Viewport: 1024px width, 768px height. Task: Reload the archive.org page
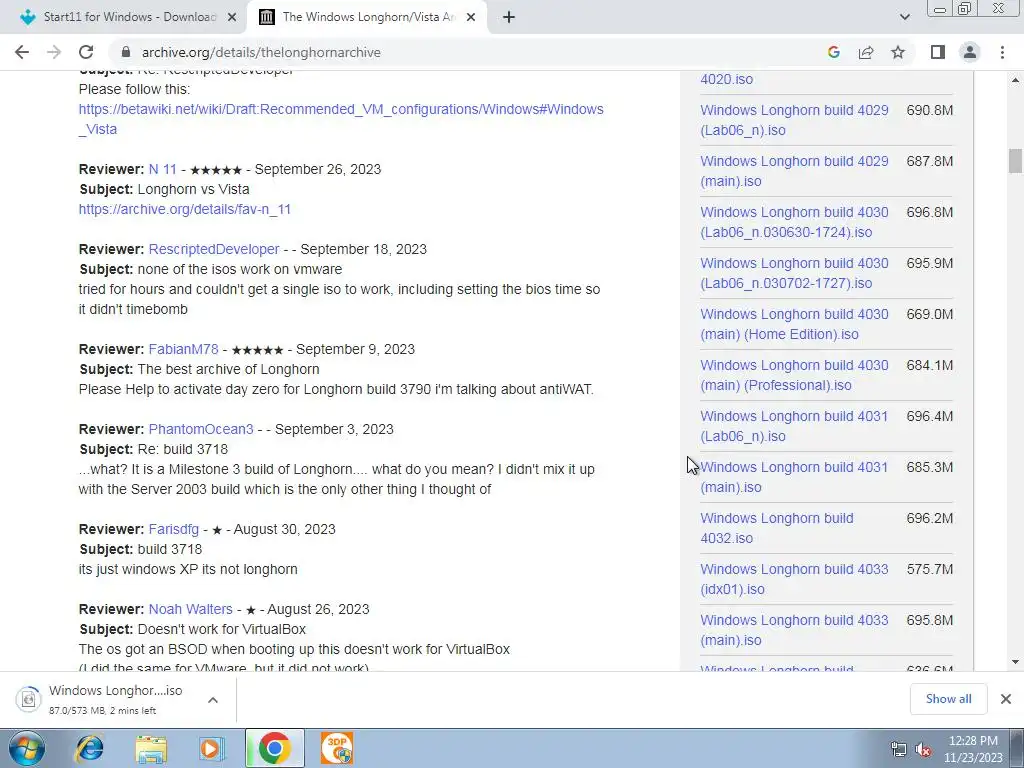click(86, 52)
